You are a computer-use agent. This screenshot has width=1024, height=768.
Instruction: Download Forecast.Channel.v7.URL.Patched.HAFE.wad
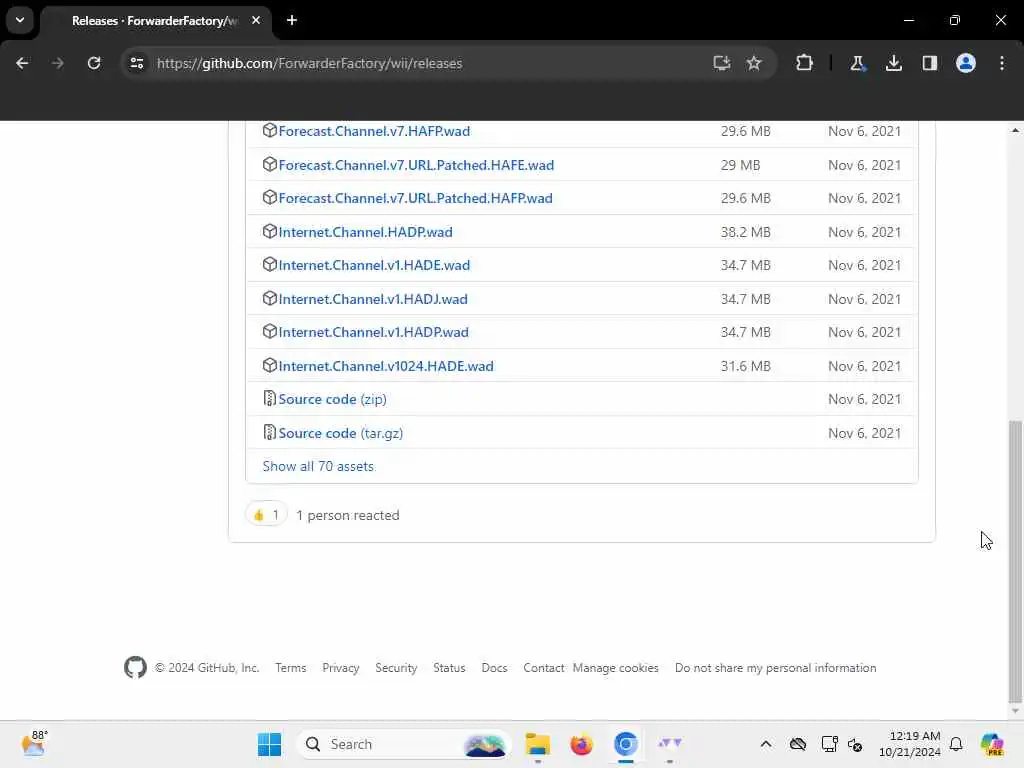(x=416, y=165)
